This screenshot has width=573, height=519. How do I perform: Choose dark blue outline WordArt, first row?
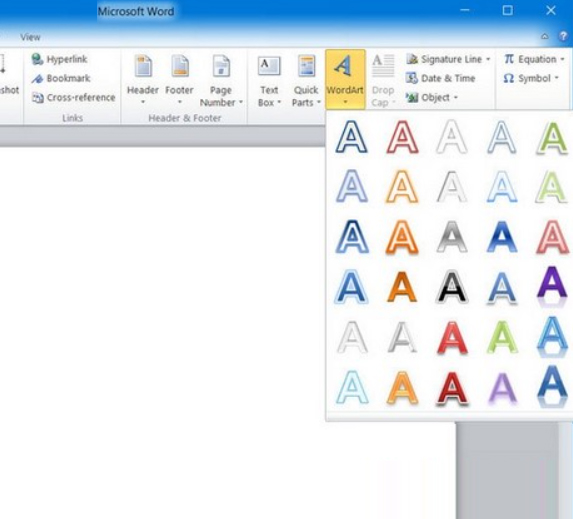pyautogui.click(x=351, y=136)
